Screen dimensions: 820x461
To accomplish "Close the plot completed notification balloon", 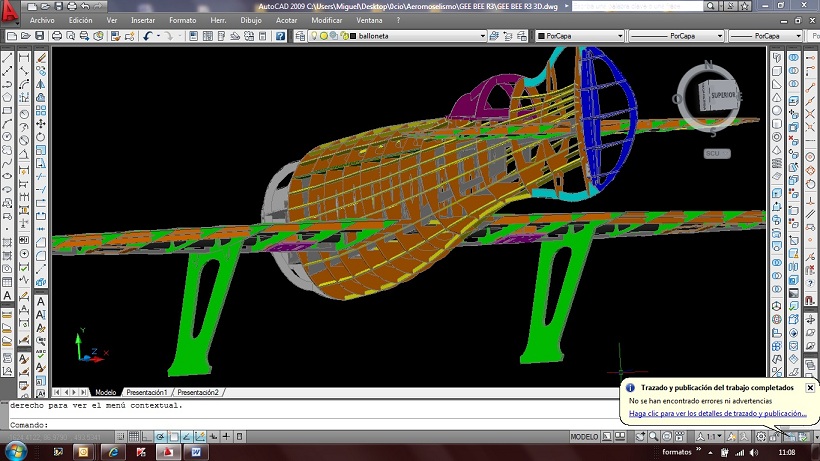I will [x=810, y=387].
